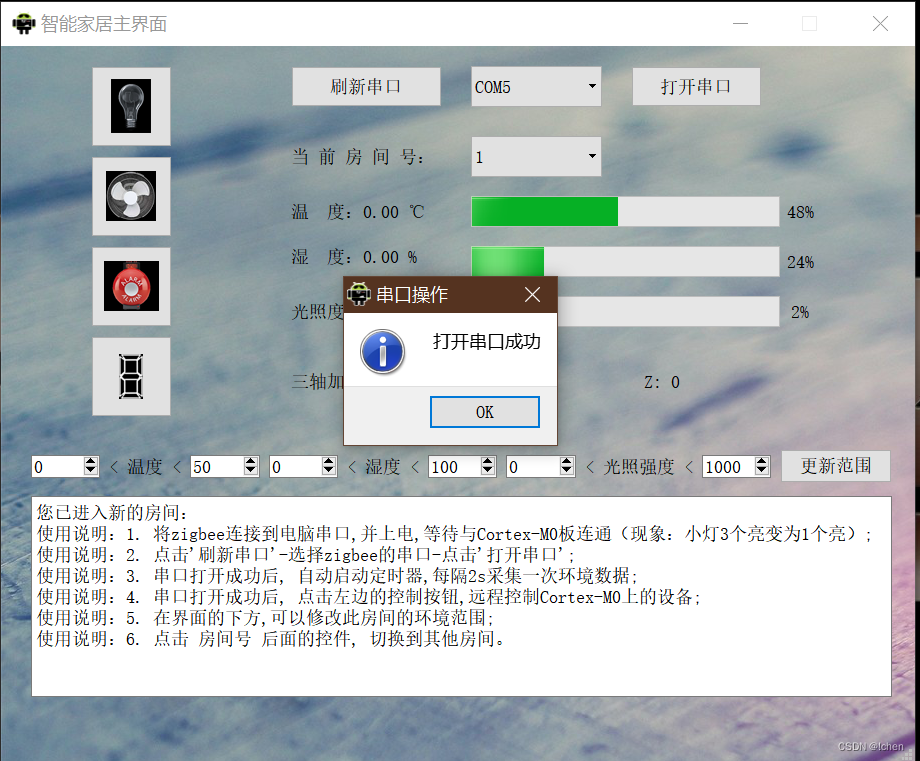The image size is (920, 761).
Task: Increase the temperature maximum 50 spinner
Action: pyautogui.click(x=251, y=462)
